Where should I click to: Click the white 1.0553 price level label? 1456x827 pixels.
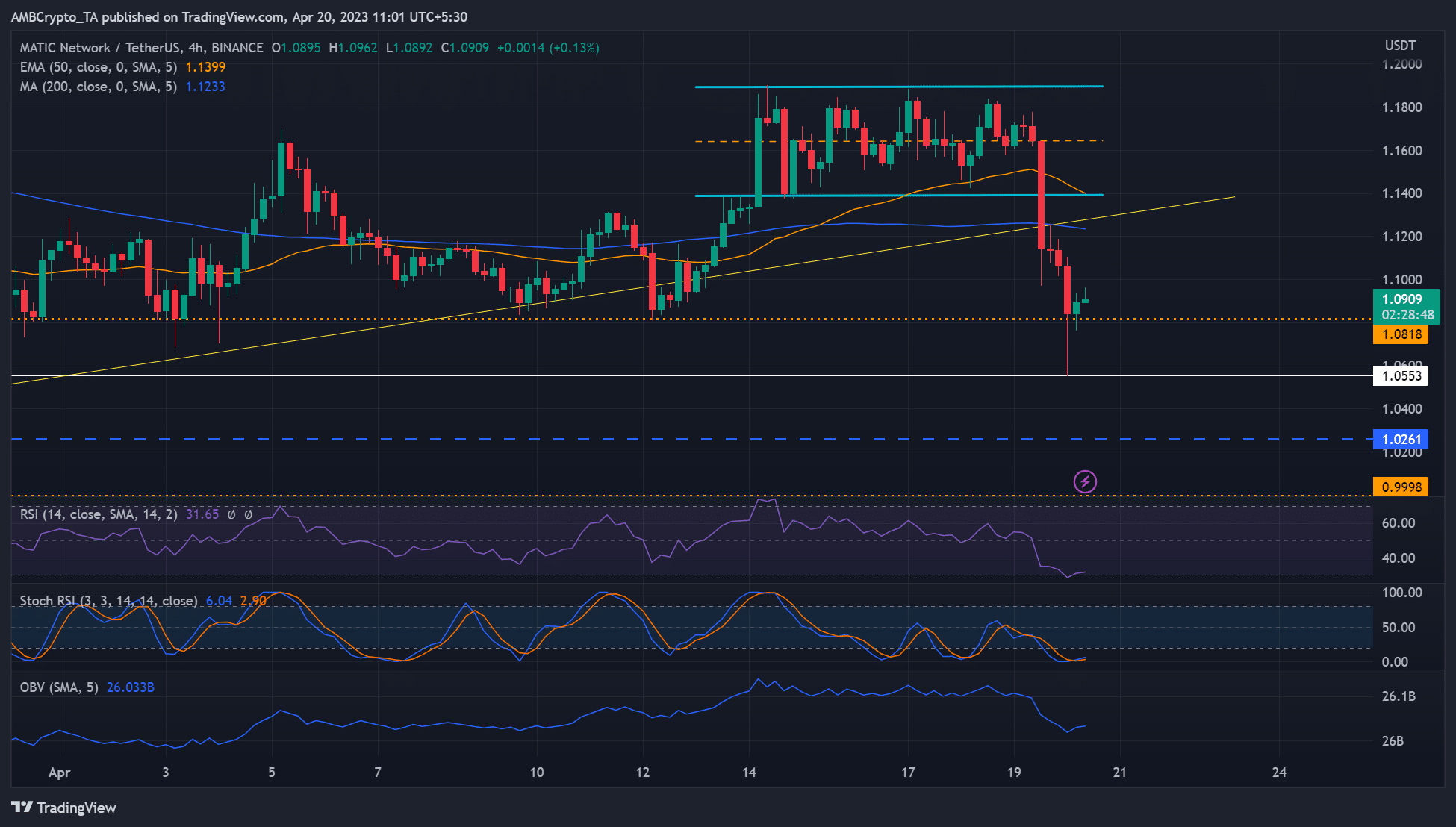click(x=1401, y=376)
